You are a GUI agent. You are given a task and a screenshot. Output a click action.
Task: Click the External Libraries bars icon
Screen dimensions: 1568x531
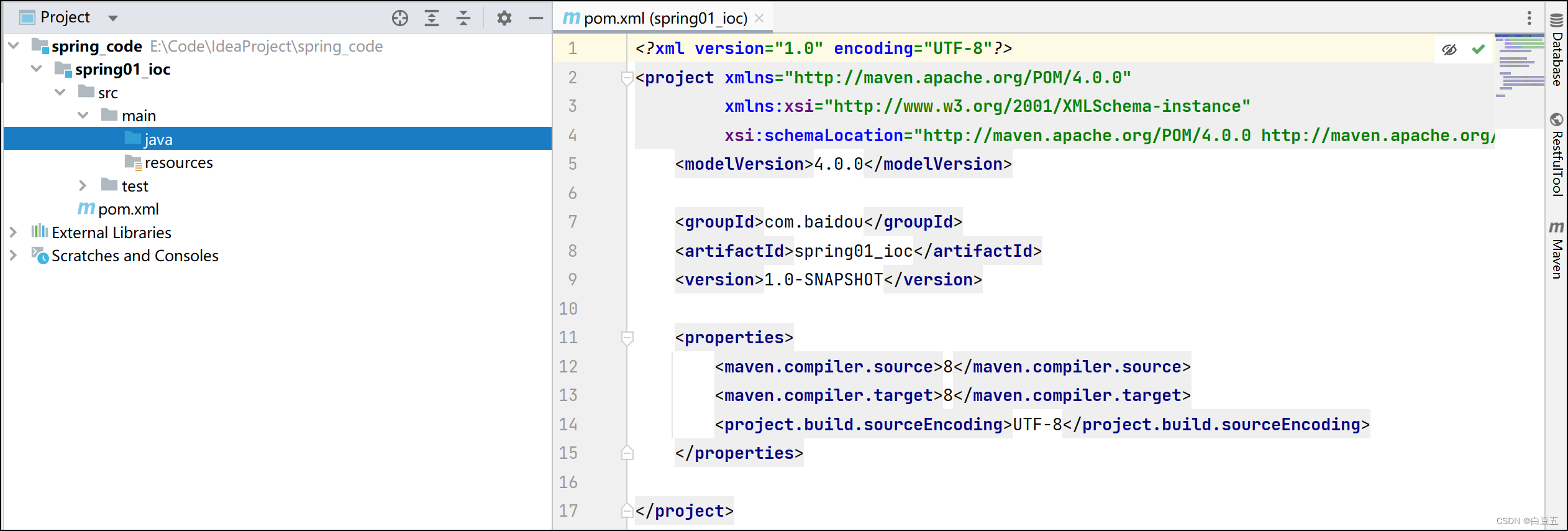pos(40,231)
